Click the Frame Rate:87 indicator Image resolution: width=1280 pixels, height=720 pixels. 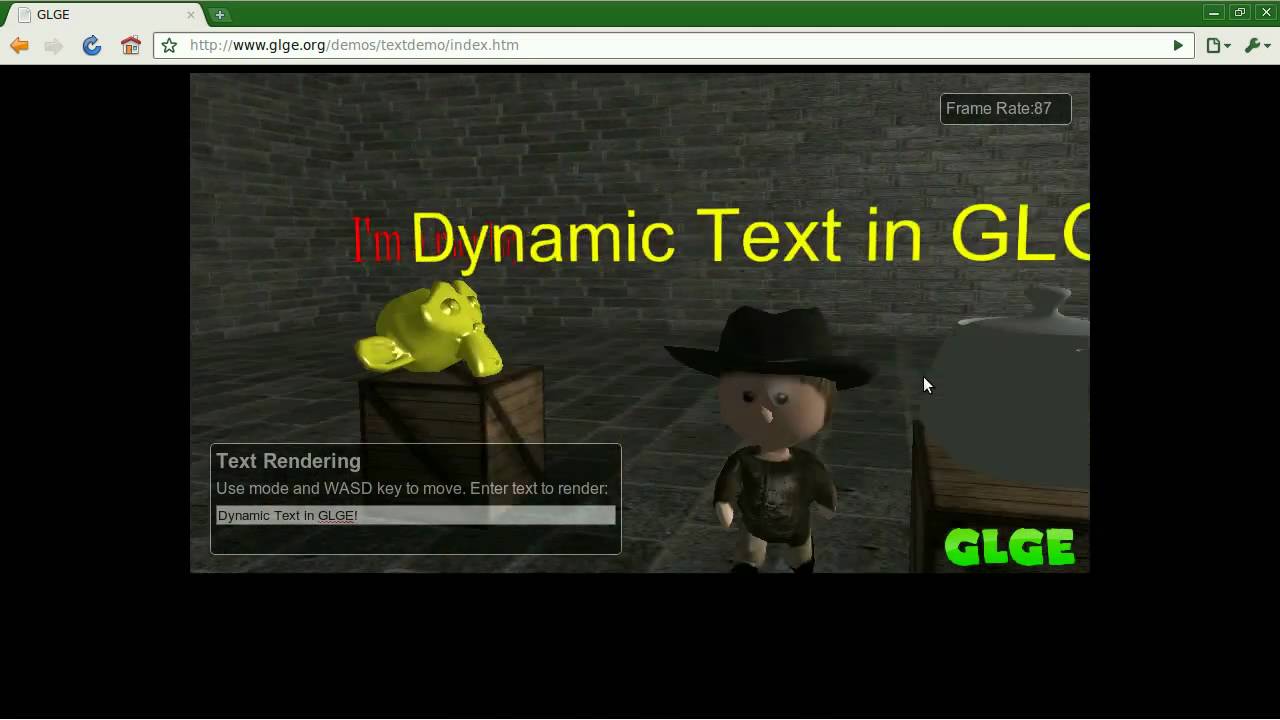pos(1005,108)
